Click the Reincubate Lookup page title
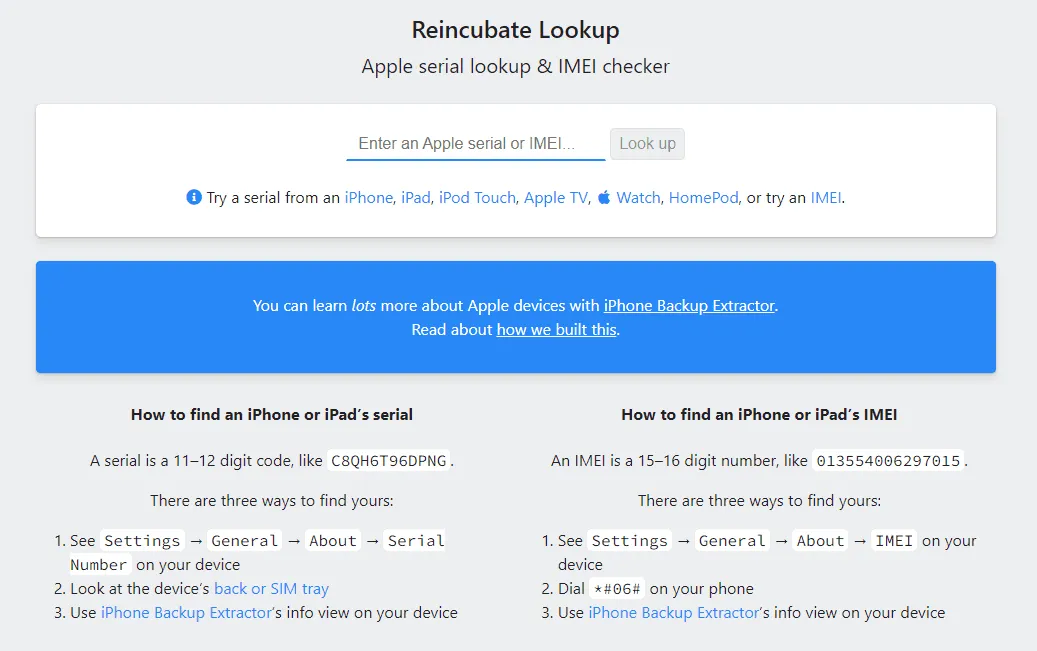This screenshot has width=1037, height=651. [x=515, y=30]
